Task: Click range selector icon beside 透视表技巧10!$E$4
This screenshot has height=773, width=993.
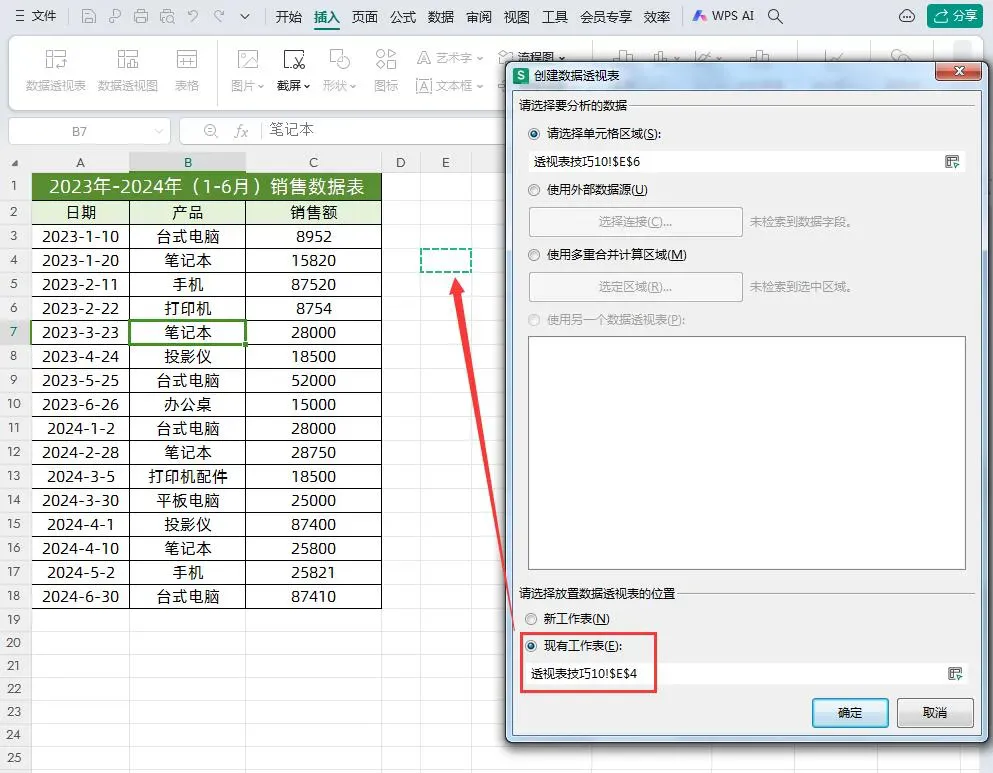Action: tap(955, 674)
